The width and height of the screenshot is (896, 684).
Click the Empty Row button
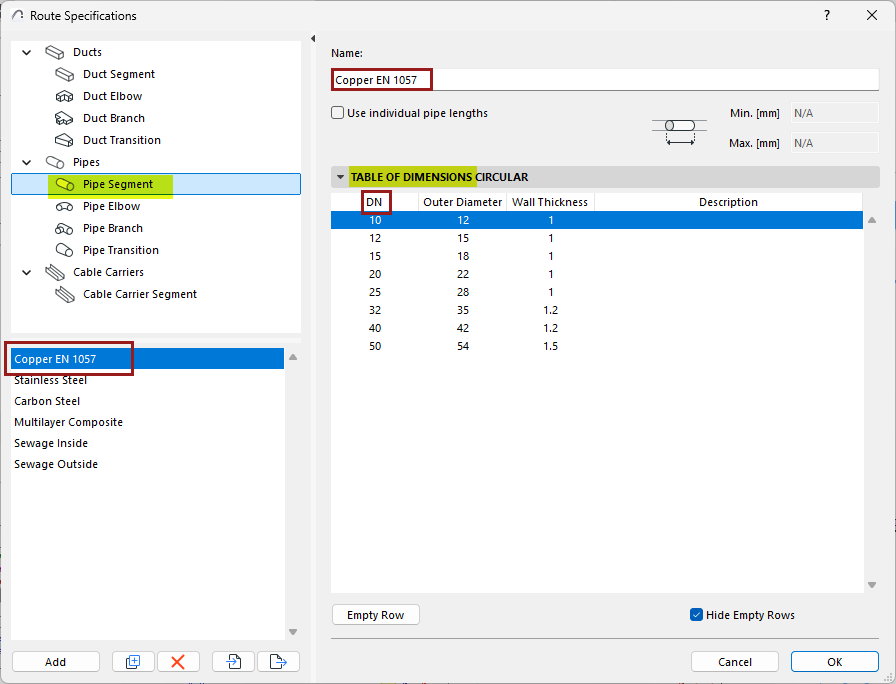[375, 615]
